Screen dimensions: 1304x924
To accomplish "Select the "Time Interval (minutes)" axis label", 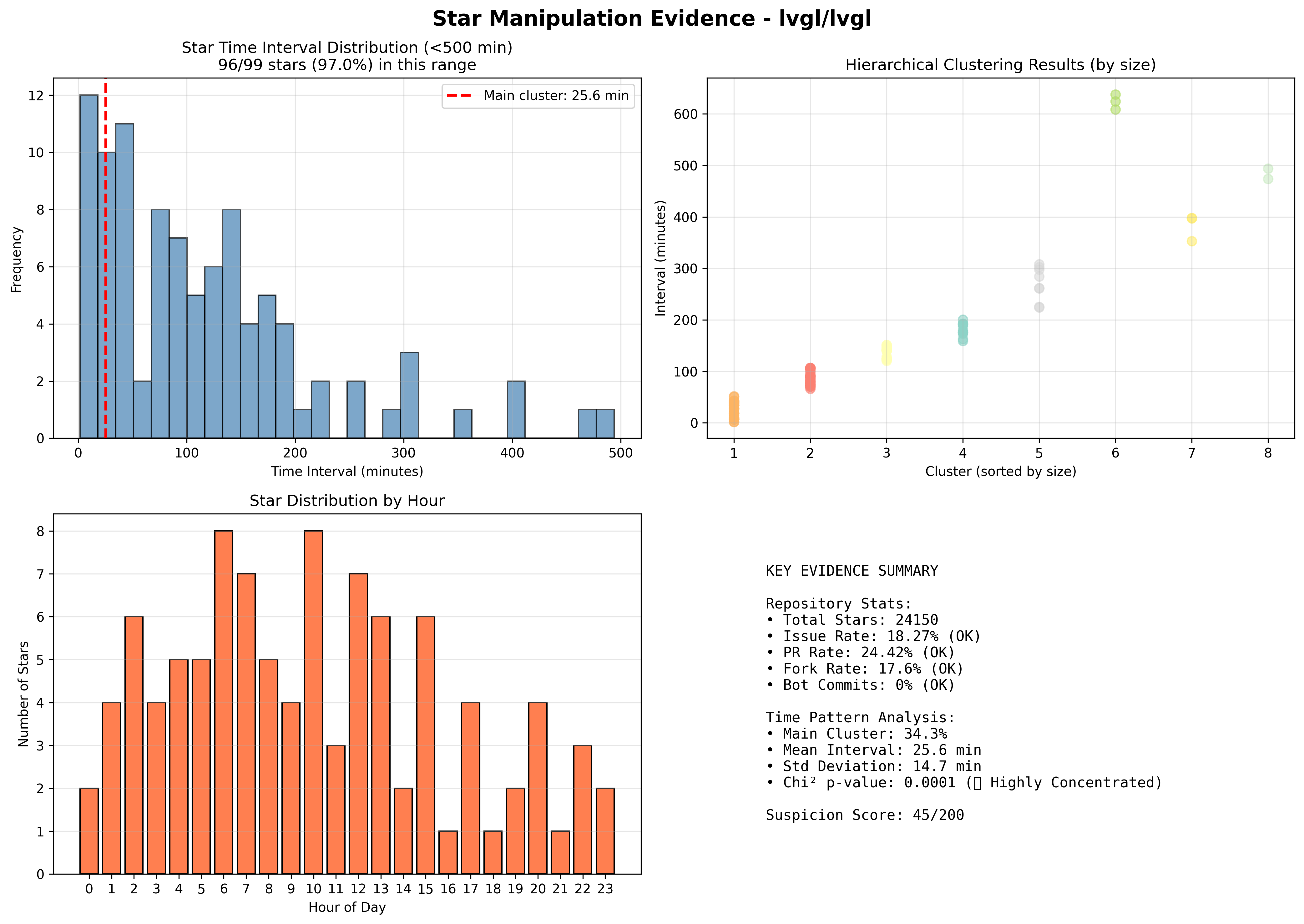I will (x=347, y=471).
